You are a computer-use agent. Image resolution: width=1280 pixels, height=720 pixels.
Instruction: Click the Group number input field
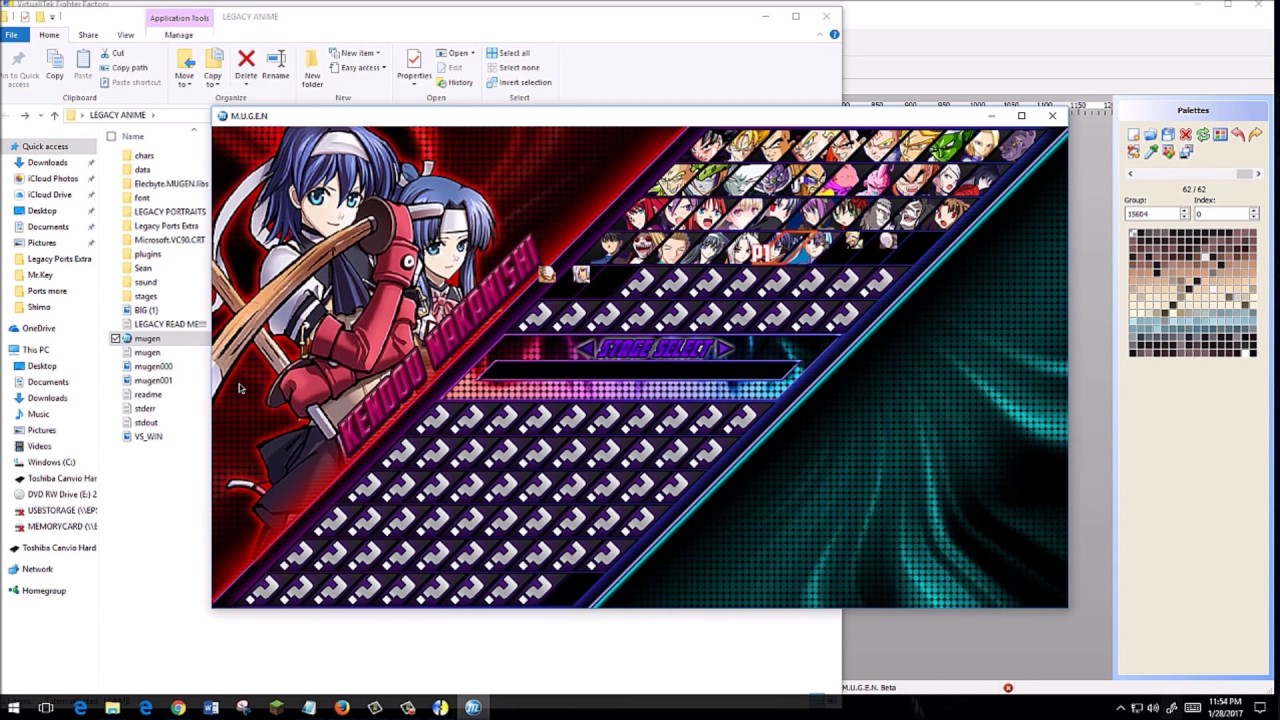[1152, 214]
